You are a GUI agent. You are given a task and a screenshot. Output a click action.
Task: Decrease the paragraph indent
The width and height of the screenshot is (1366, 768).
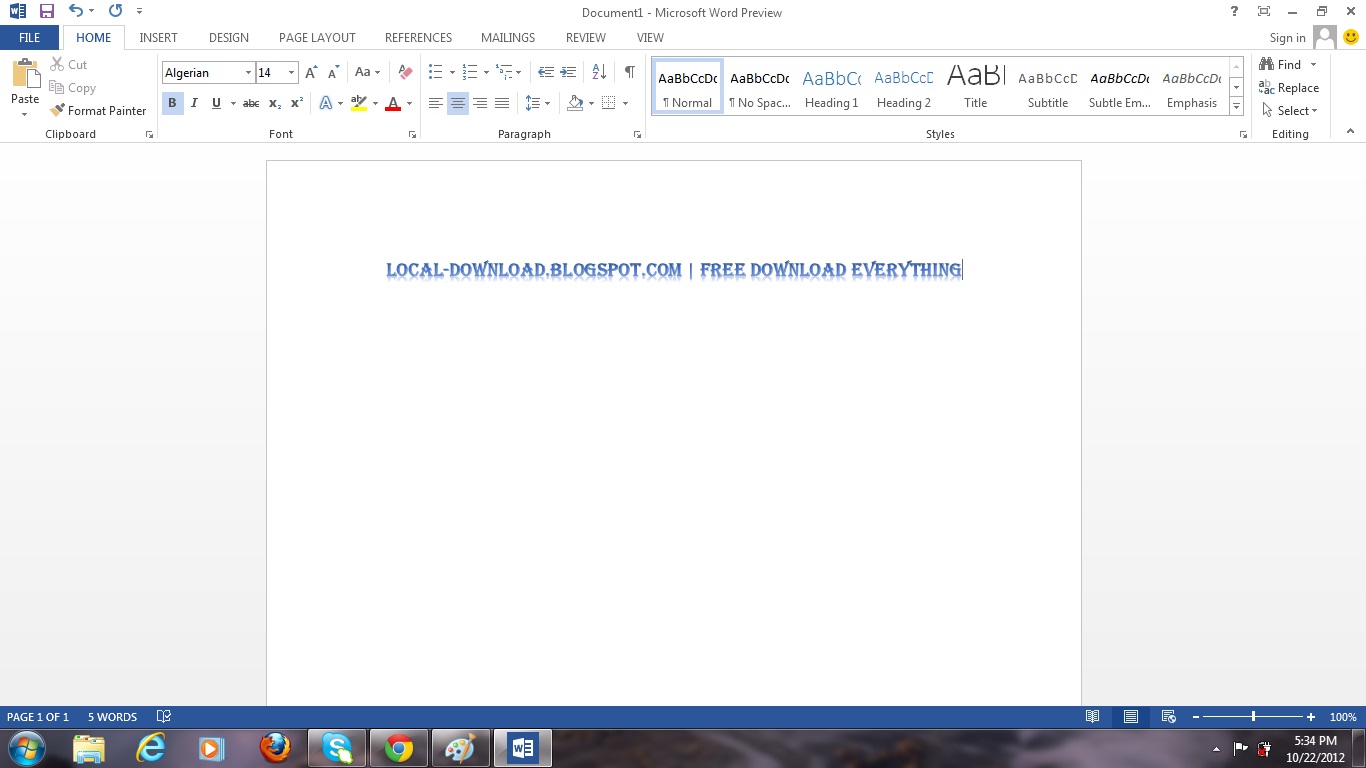[x=546, y=72]
